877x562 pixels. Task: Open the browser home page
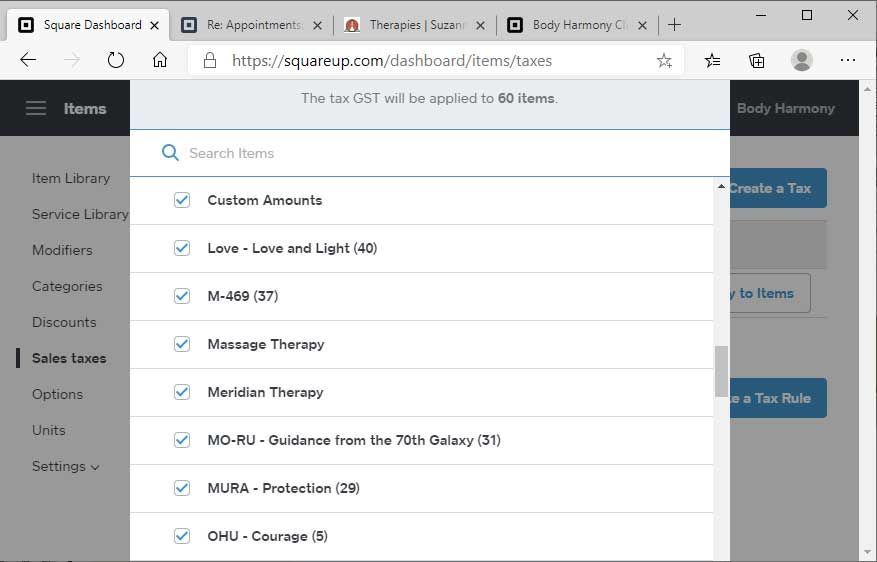point(160,60)
